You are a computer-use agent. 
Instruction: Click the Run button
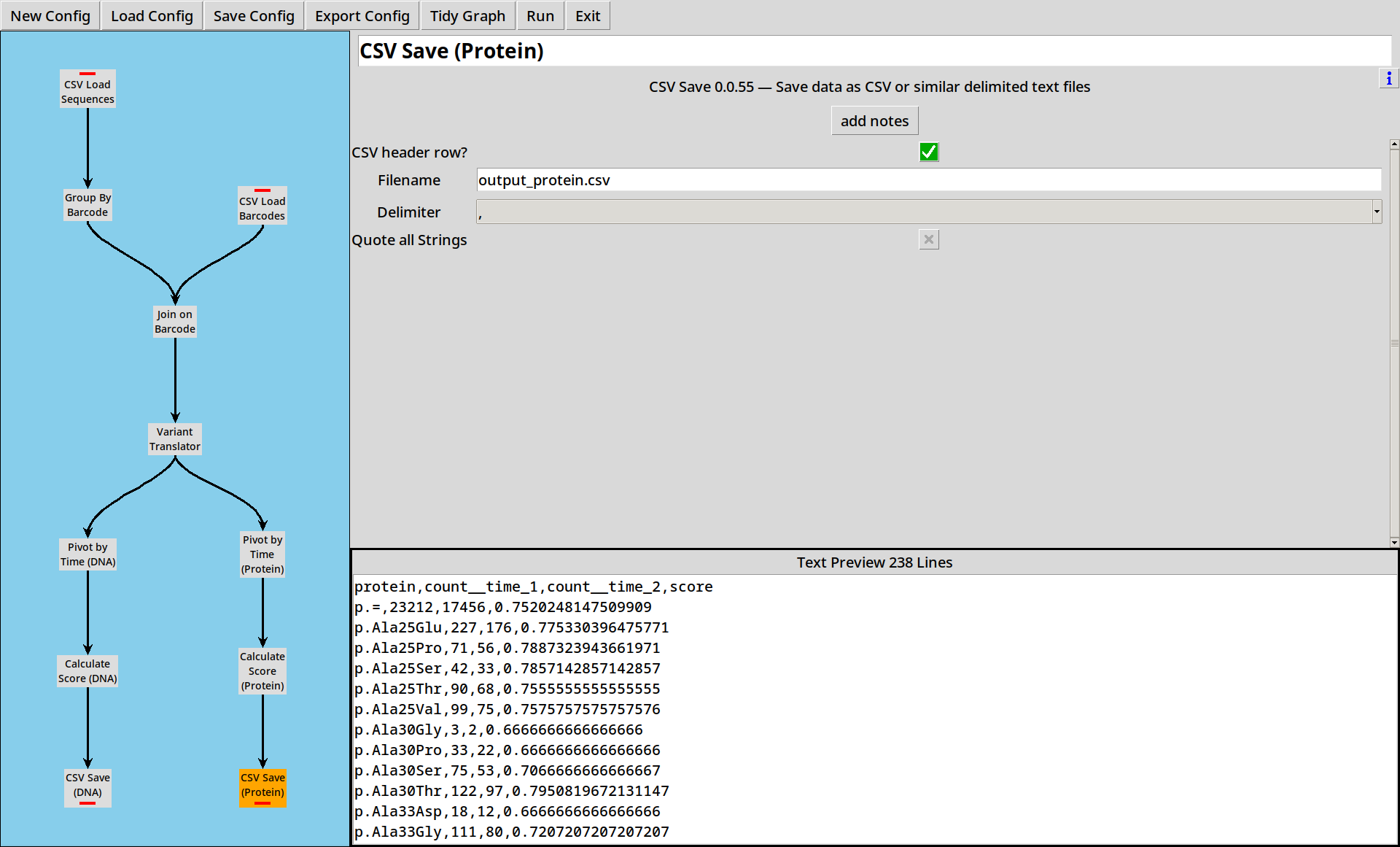(x=540, y=16)
